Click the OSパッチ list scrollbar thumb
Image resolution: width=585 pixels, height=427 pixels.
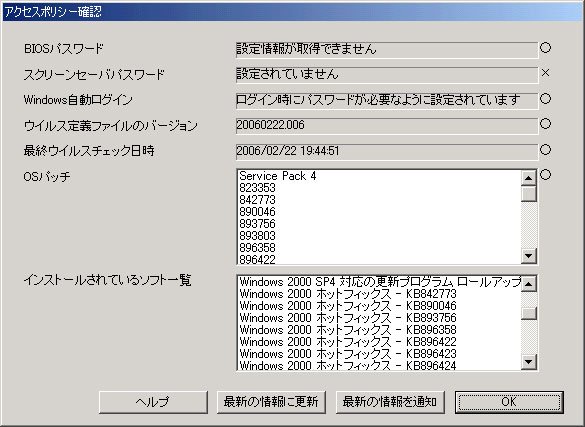pos(528,194)
